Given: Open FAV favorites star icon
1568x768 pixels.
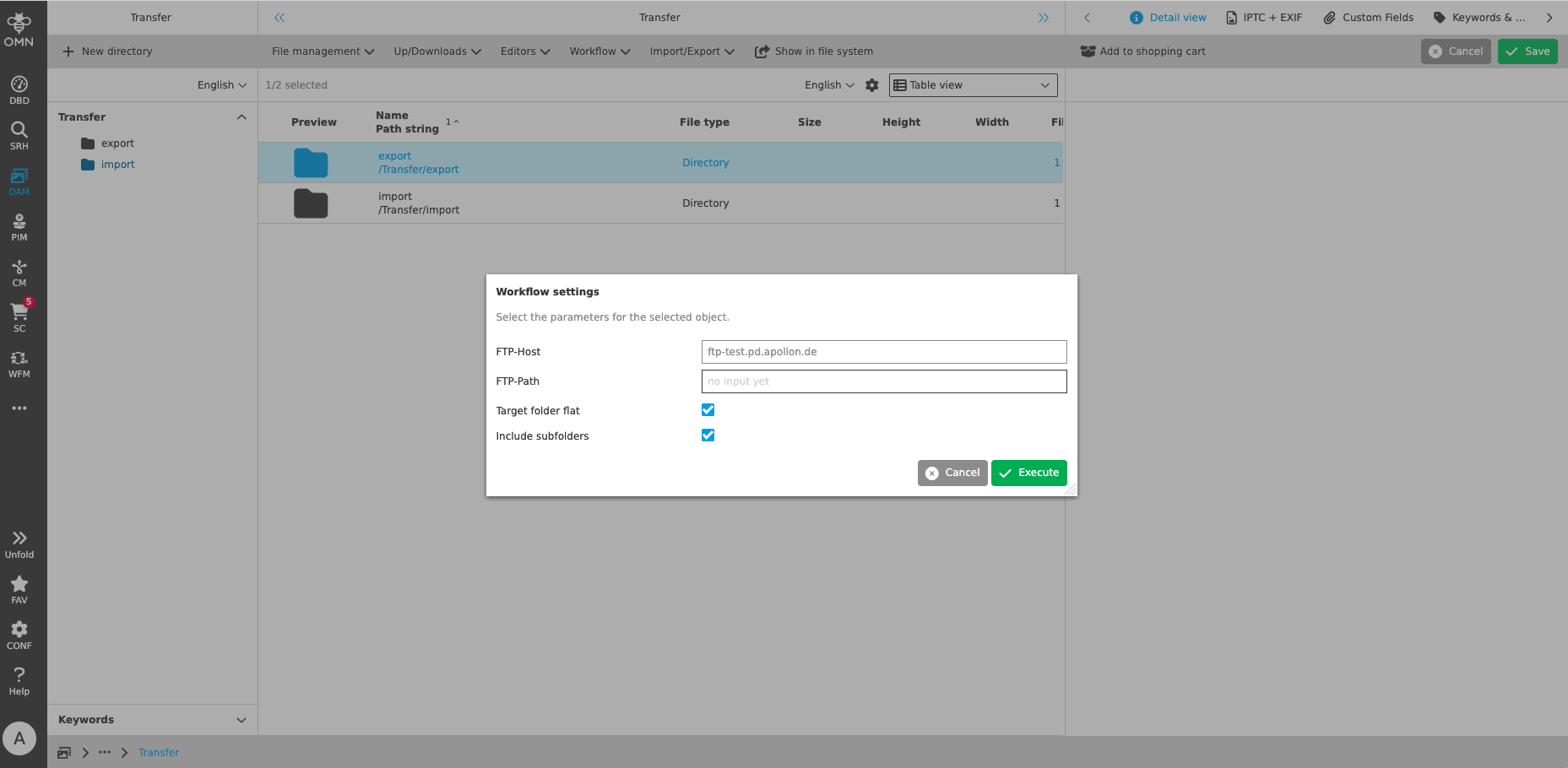Looking at the screenshot, I should point(19,589).
